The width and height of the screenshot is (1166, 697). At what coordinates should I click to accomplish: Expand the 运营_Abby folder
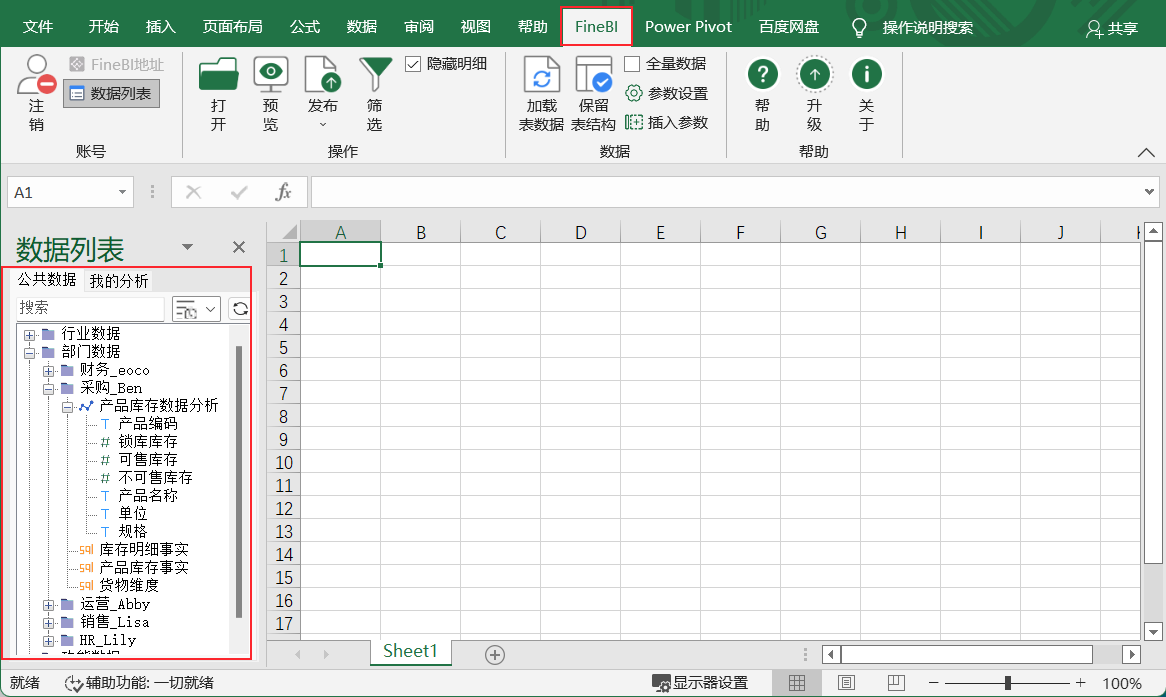[x=48, y=605]
